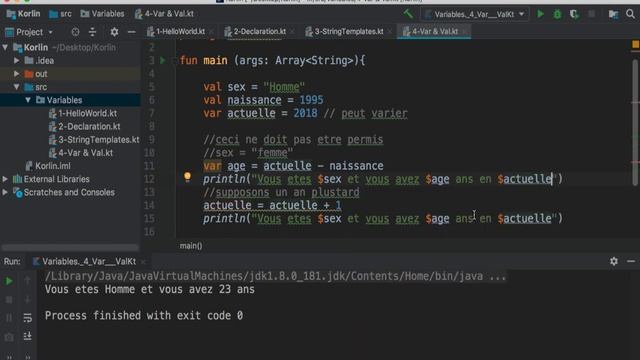The width and height of the screenshot is (640, 360).
Task: Click dump threads camera icon
Action: (9, 336)
